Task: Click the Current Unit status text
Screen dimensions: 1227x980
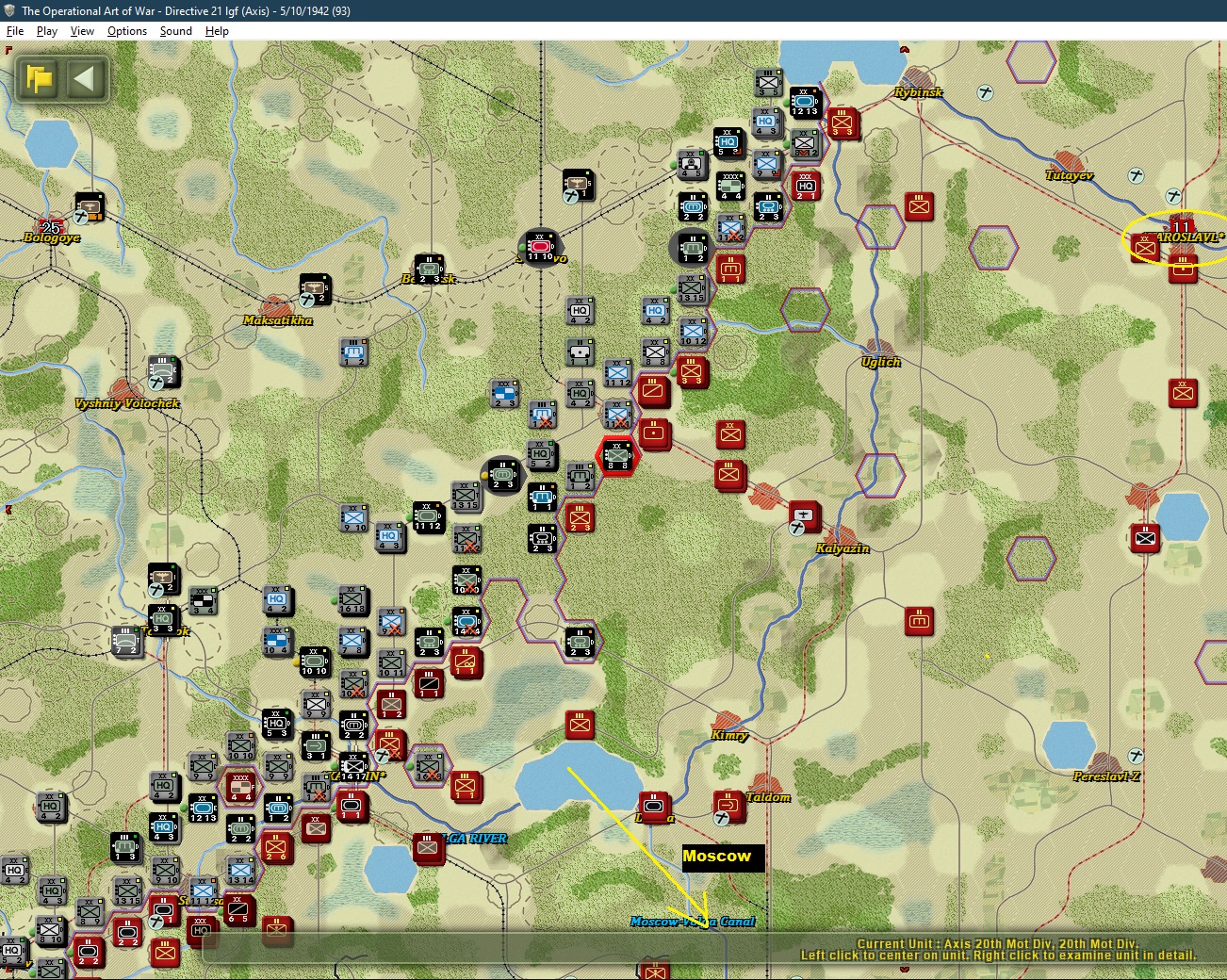Action: tap(997, 943)
